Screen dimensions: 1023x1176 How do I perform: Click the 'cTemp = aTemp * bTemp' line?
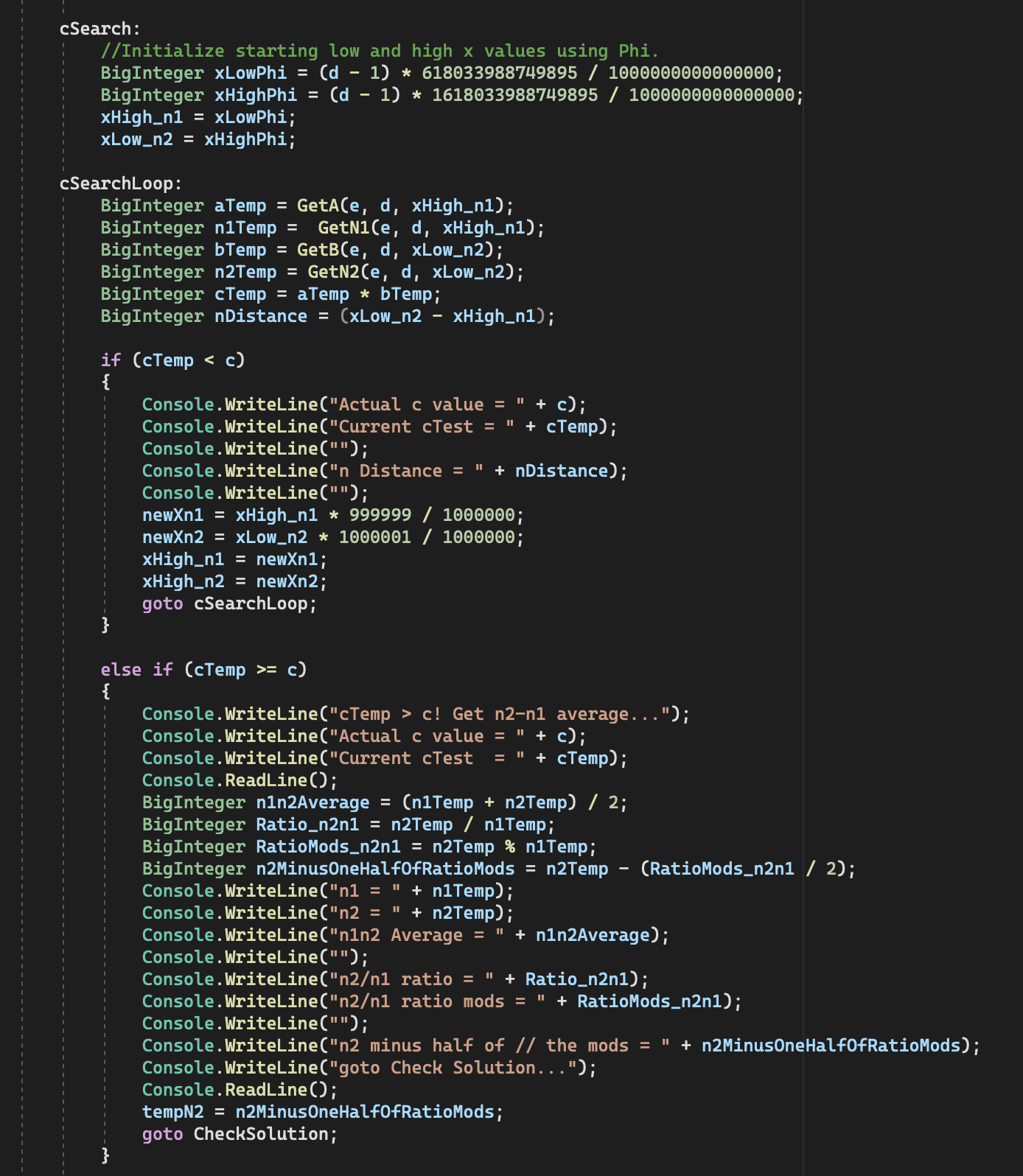(271, 294)
